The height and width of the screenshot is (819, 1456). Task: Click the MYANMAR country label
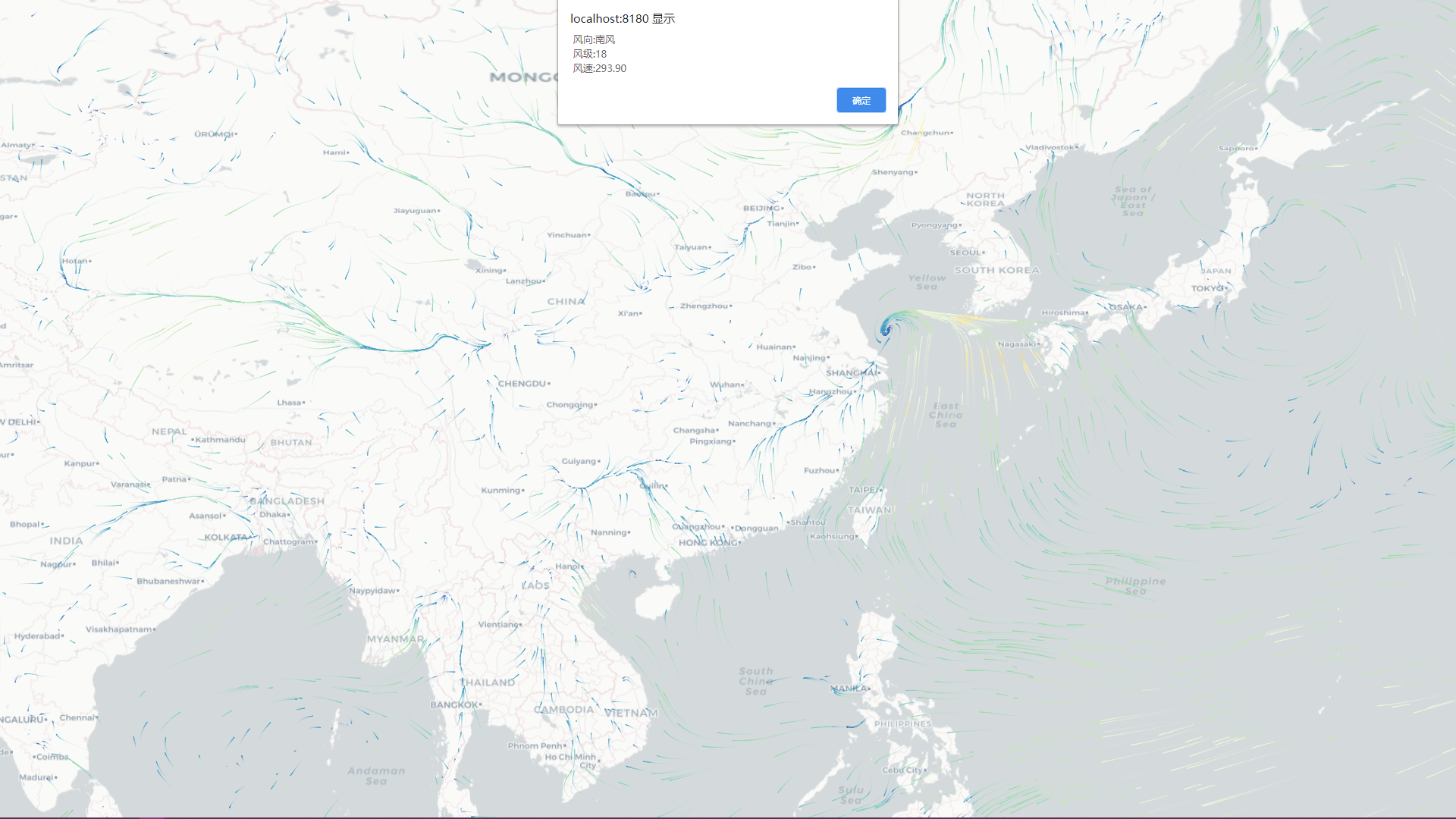pyautogui.click(x=396, y=639)
